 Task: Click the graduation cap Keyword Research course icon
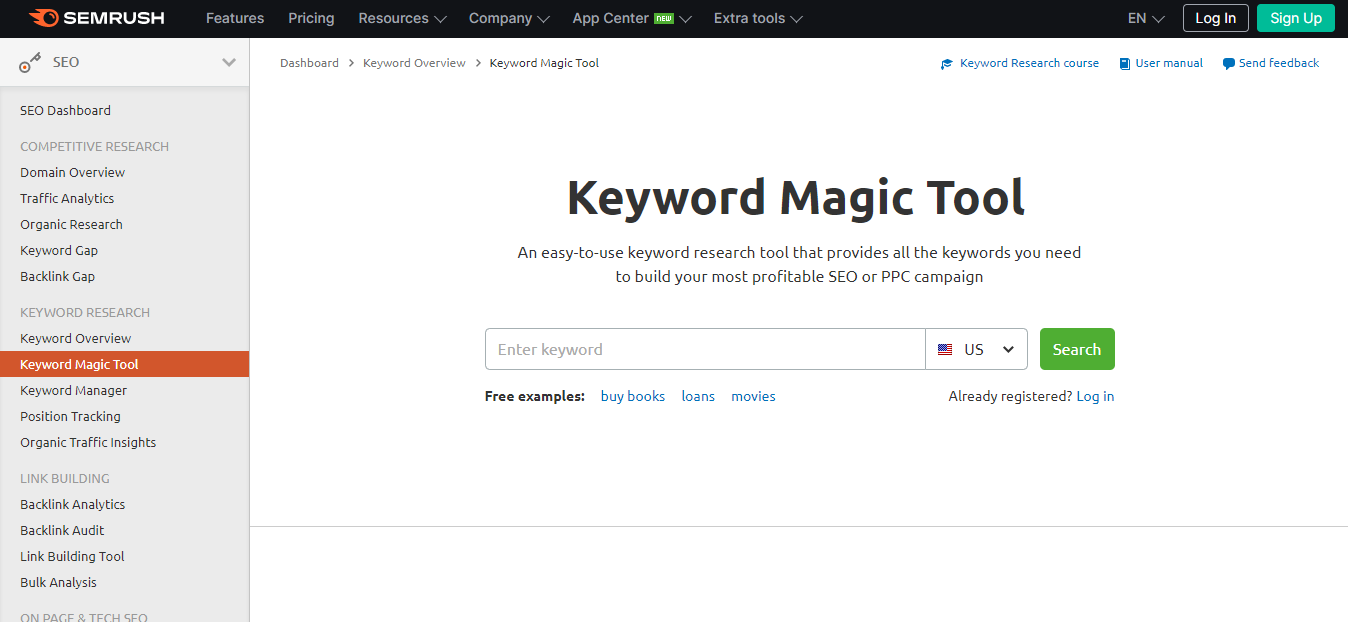947,64
